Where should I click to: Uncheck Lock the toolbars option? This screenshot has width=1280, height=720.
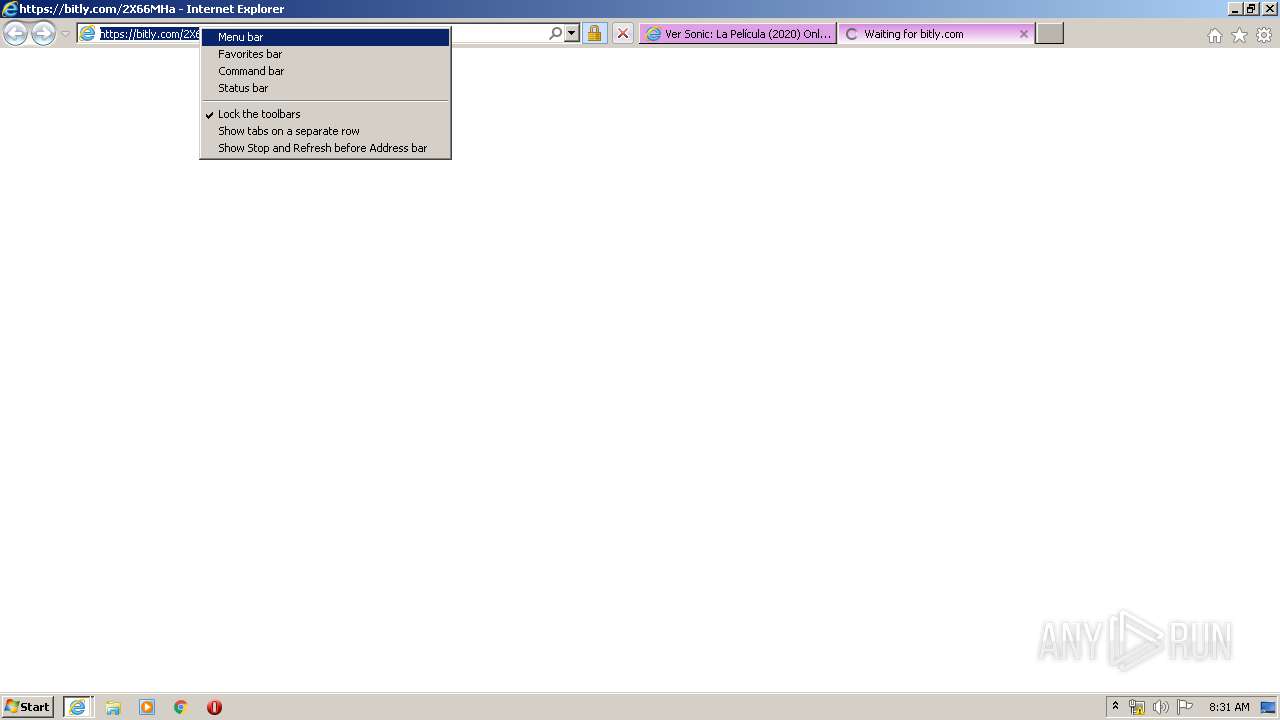[x=325, y=114]
